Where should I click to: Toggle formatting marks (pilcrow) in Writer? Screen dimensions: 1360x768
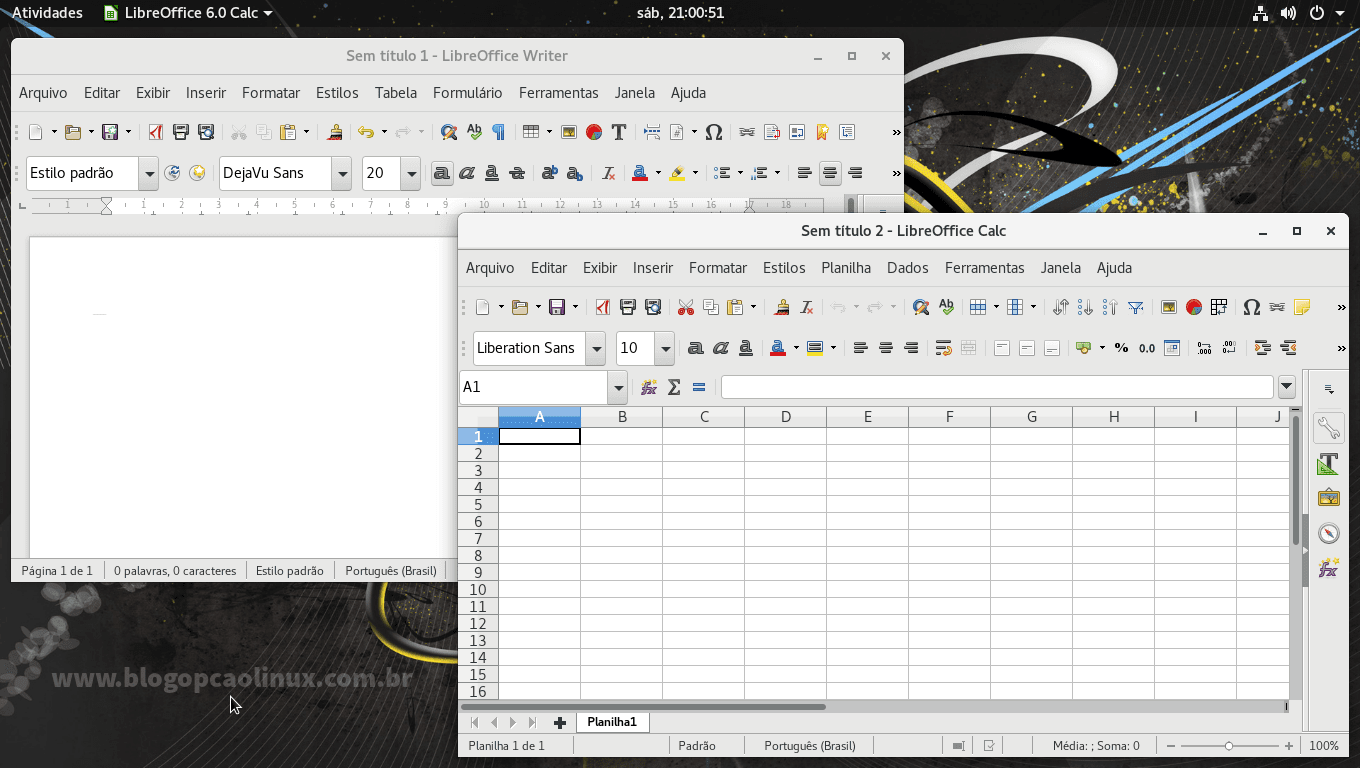click(499, 132)
